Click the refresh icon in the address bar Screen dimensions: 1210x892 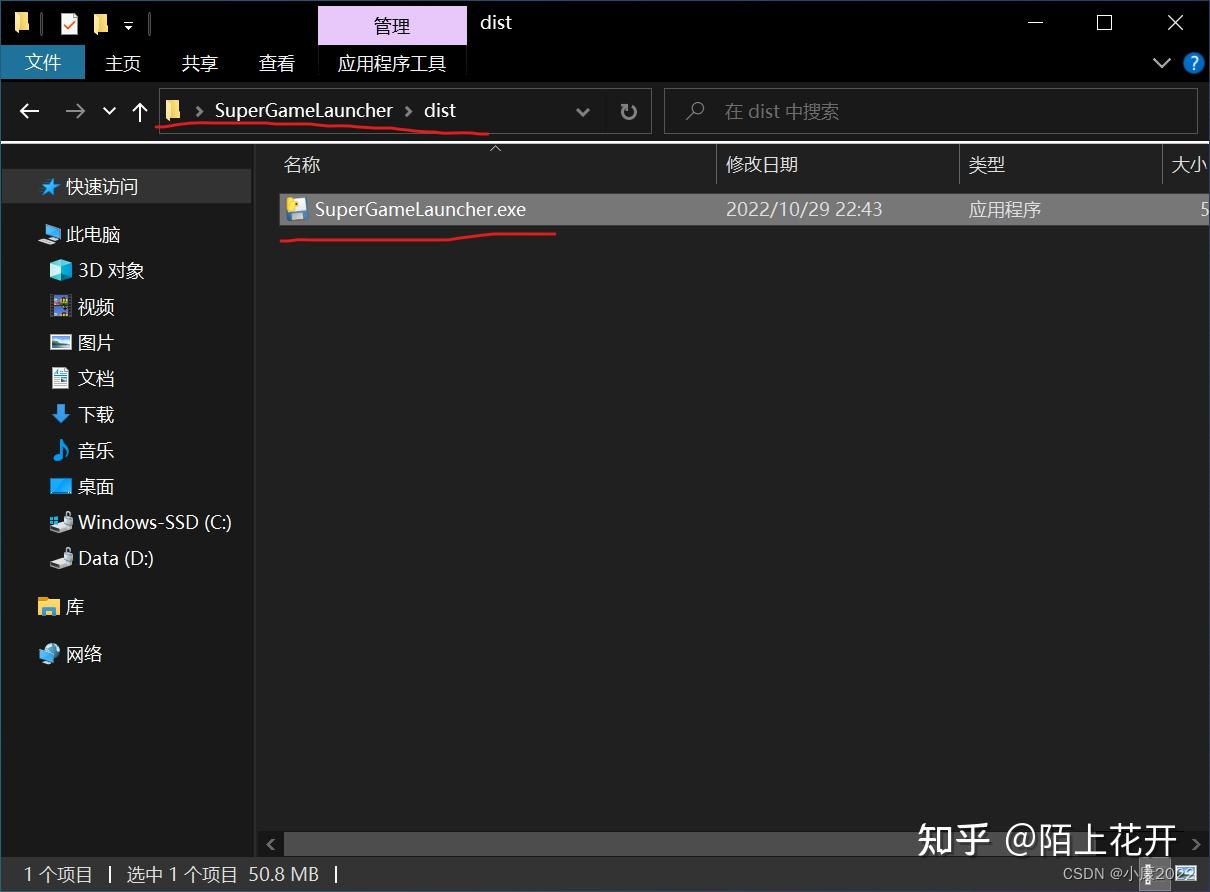pyautogui.click(x=628, y=111)
